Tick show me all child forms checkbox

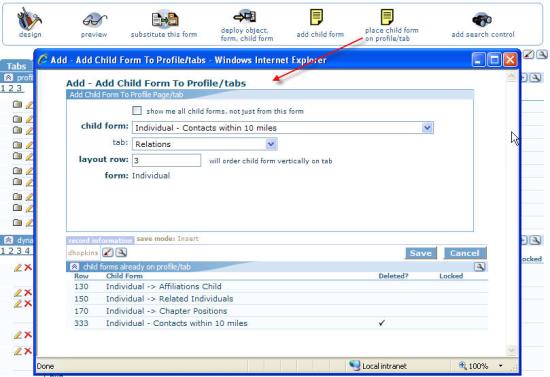point(137,111)
